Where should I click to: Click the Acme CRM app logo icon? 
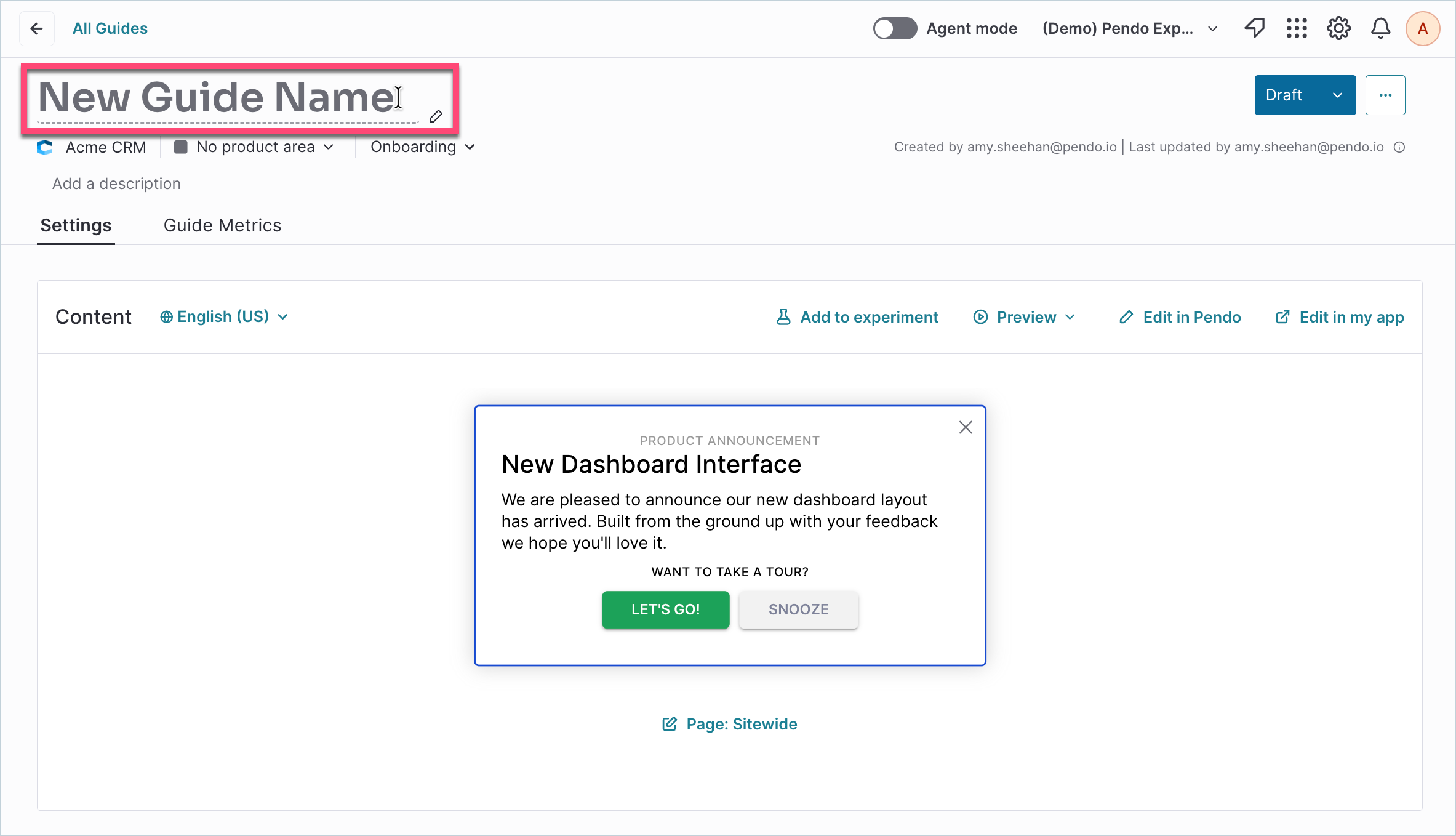(45, 147)
